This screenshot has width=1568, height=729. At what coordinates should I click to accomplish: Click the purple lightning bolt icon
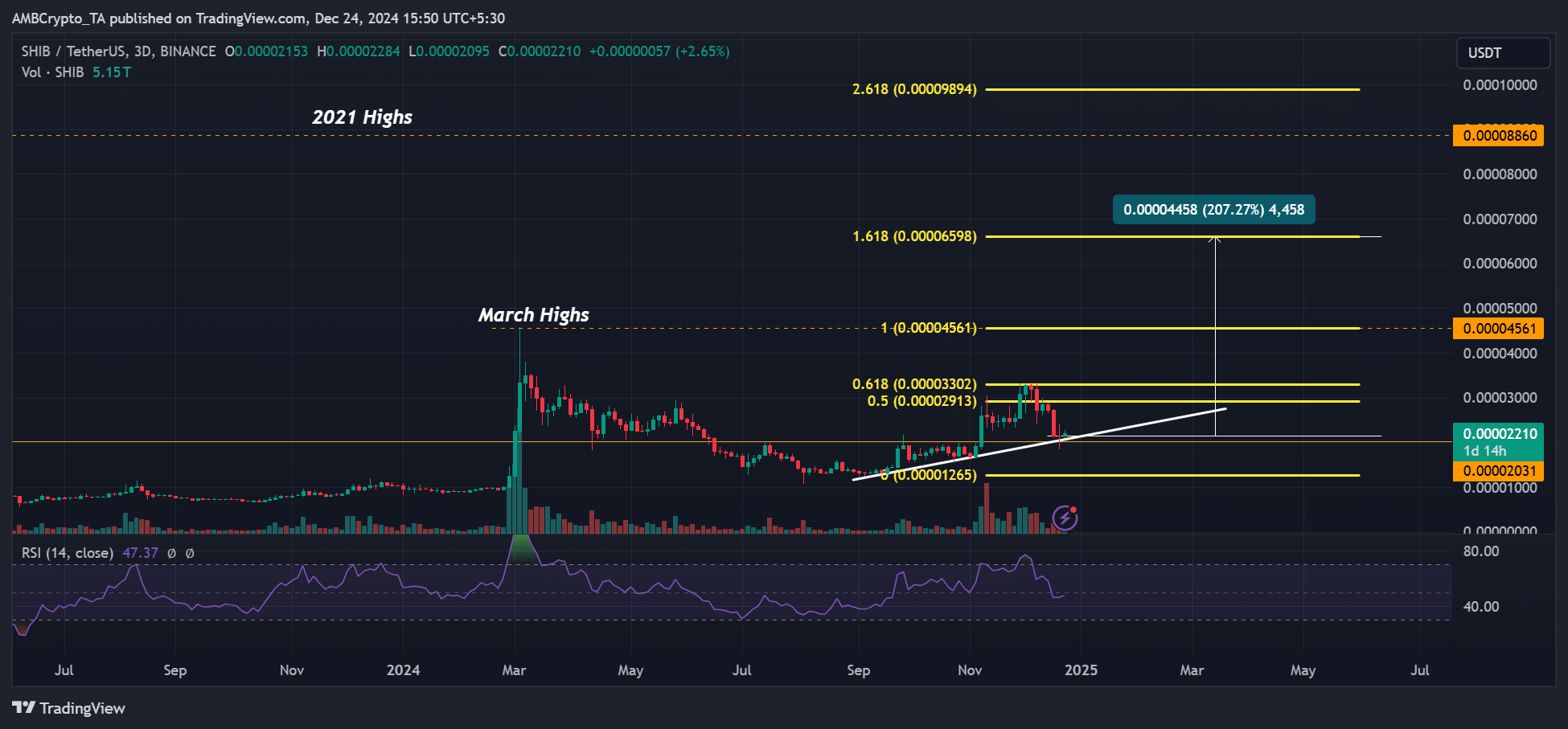(x=1065, y=518)
